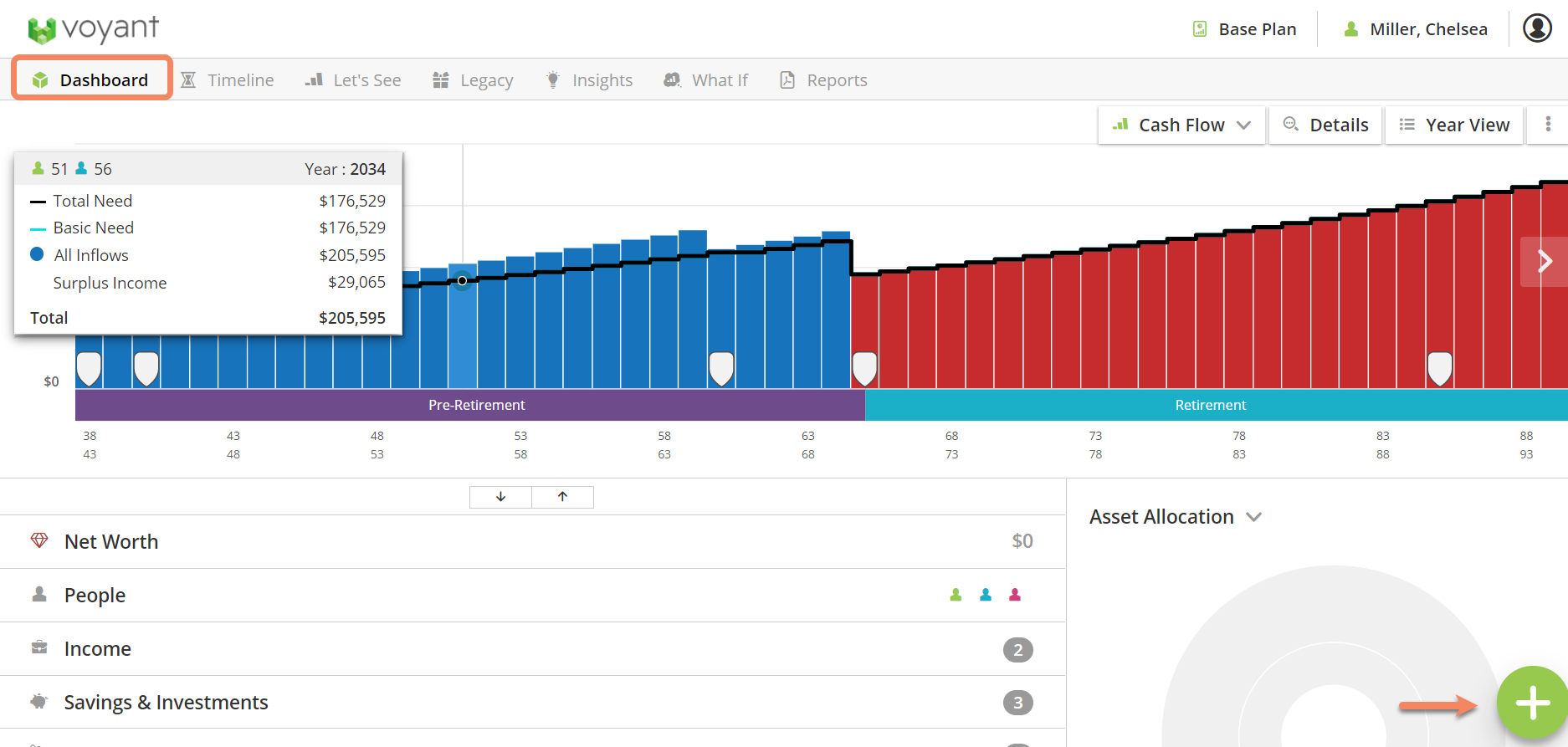Open the Miller, Chelsea client selector
The height and width of the screenshot is (747, 1568).
pyautogui.click(x=1416, y=29)
